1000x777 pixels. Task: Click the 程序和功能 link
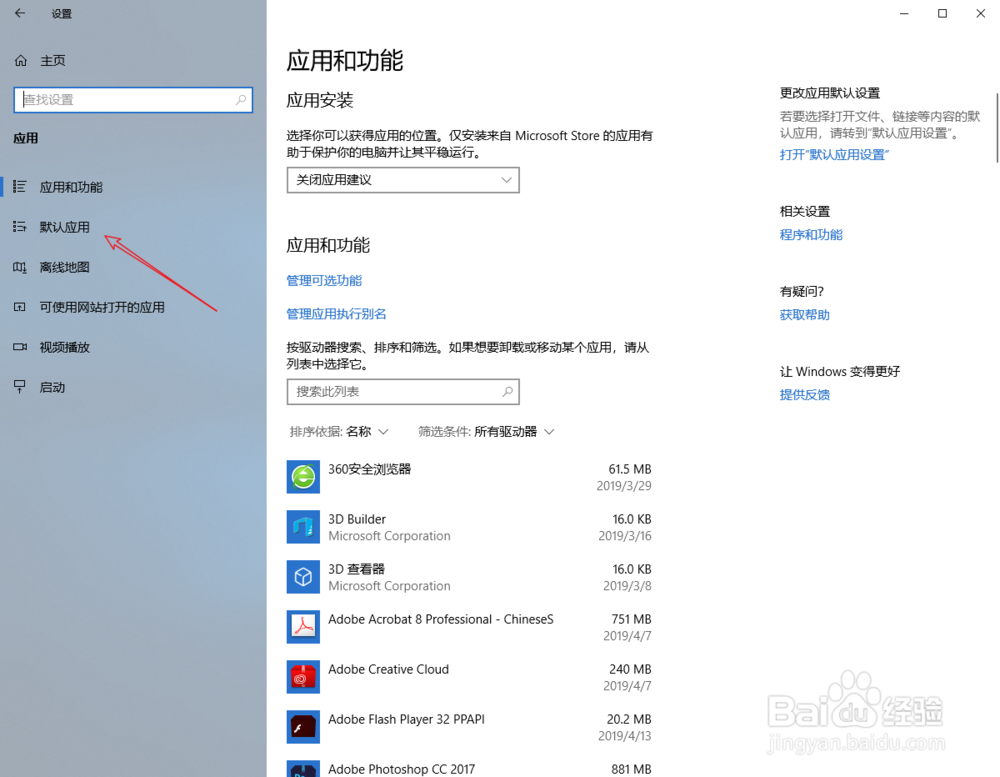(x=810, y=234)
